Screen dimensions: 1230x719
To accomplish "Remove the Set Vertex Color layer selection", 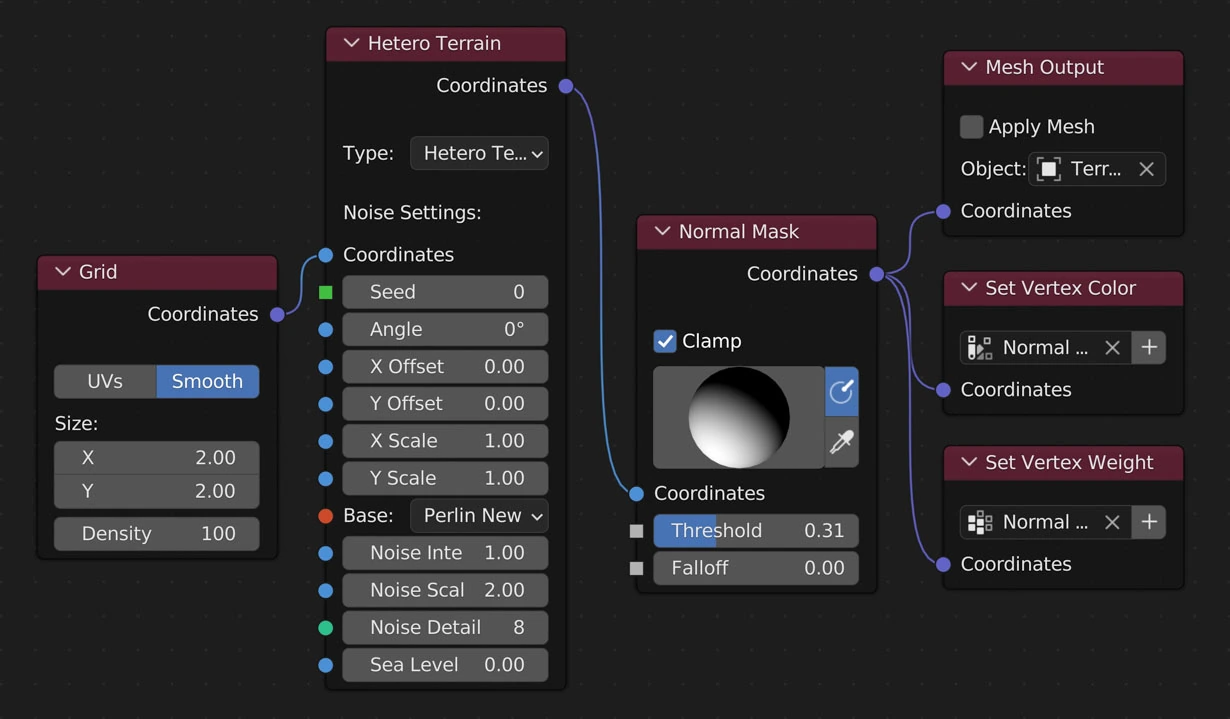I will (x=1112, y=347).
